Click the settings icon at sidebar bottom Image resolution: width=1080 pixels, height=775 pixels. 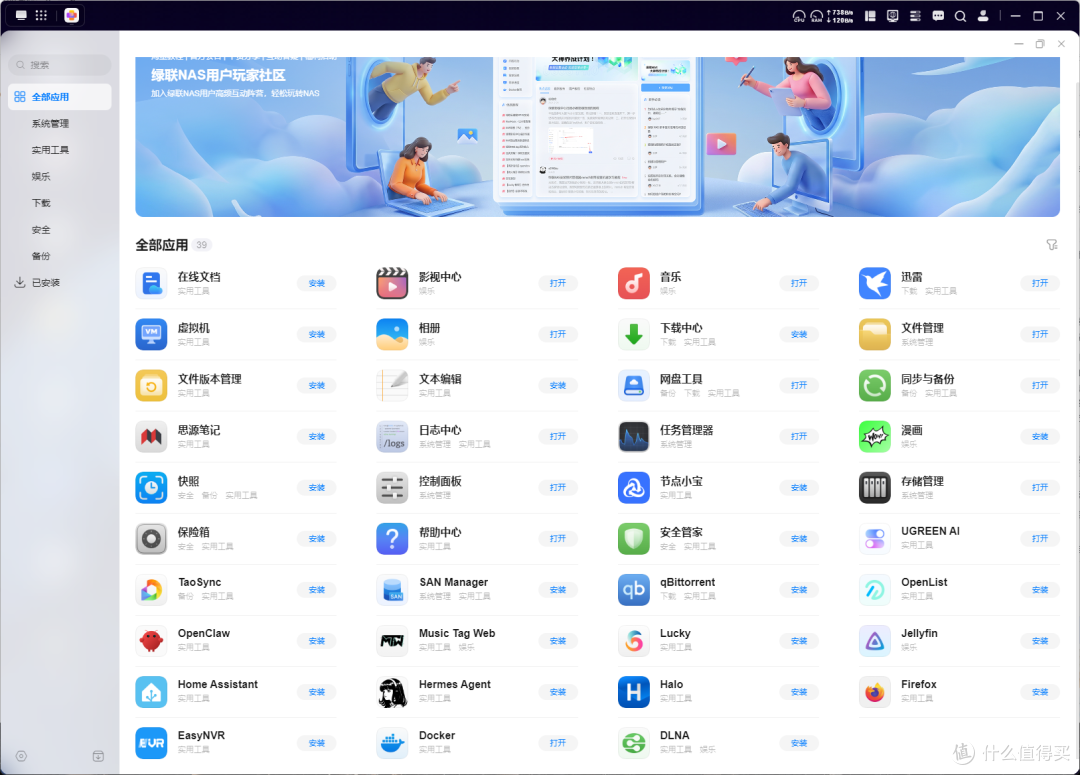[21, 756]
